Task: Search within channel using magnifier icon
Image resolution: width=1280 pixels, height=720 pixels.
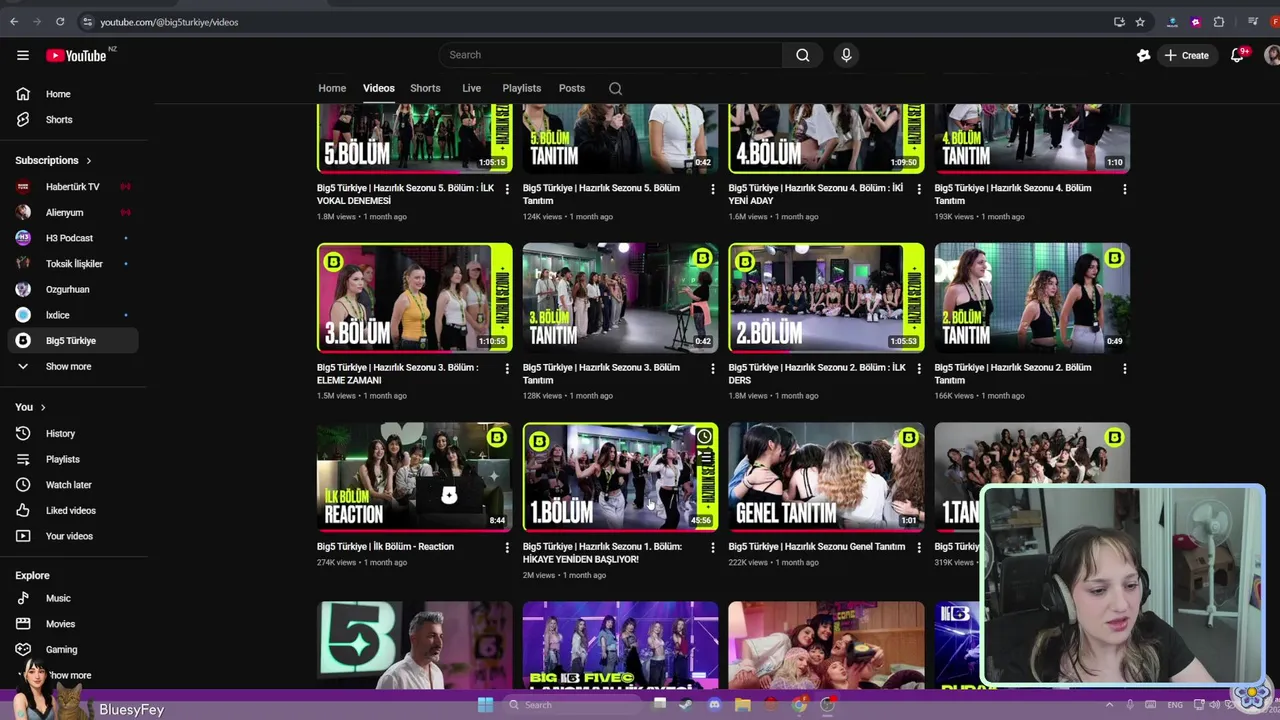Action: 615,88
